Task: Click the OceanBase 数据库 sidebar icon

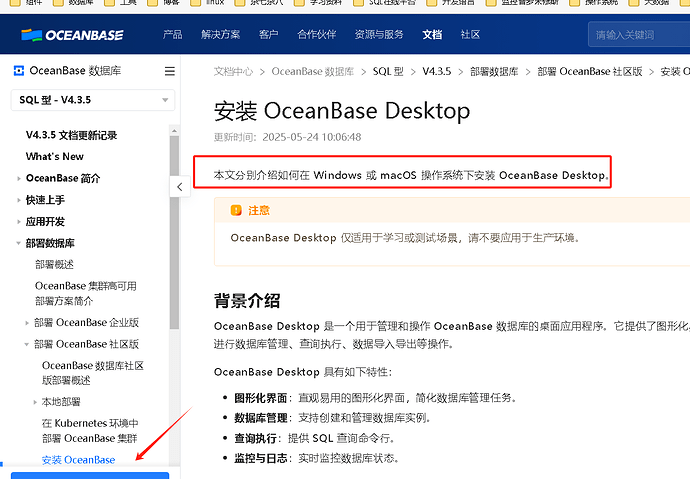Action: coord(19,71)
